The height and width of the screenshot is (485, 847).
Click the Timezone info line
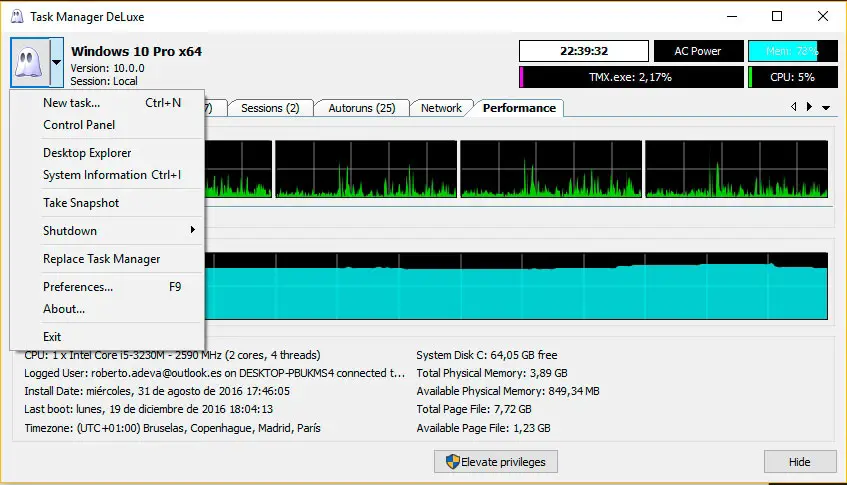pos(172,428)
